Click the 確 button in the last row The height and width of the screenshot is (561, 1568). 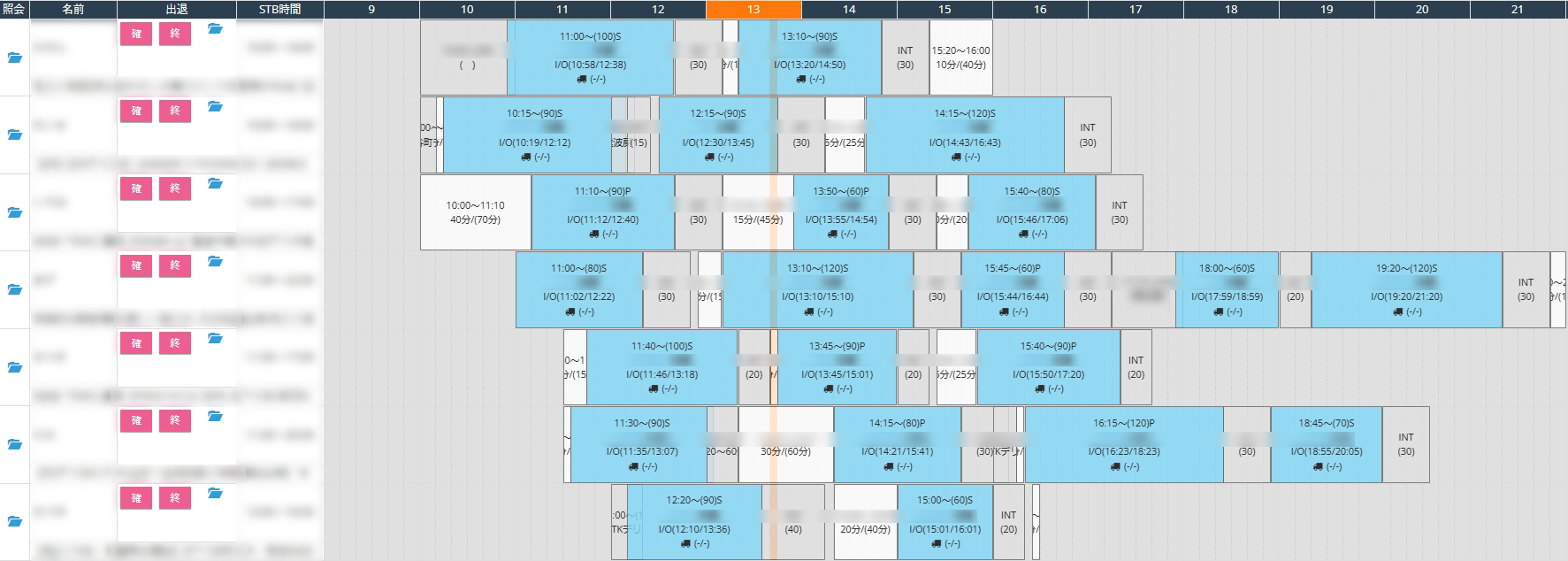pyautogui.click(x=136, y=498)
